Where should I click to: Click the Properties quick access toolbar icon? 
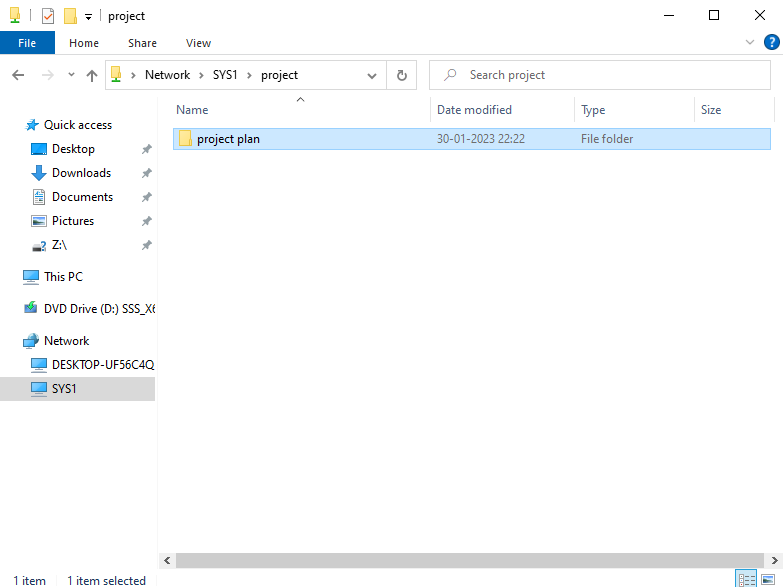47,16
